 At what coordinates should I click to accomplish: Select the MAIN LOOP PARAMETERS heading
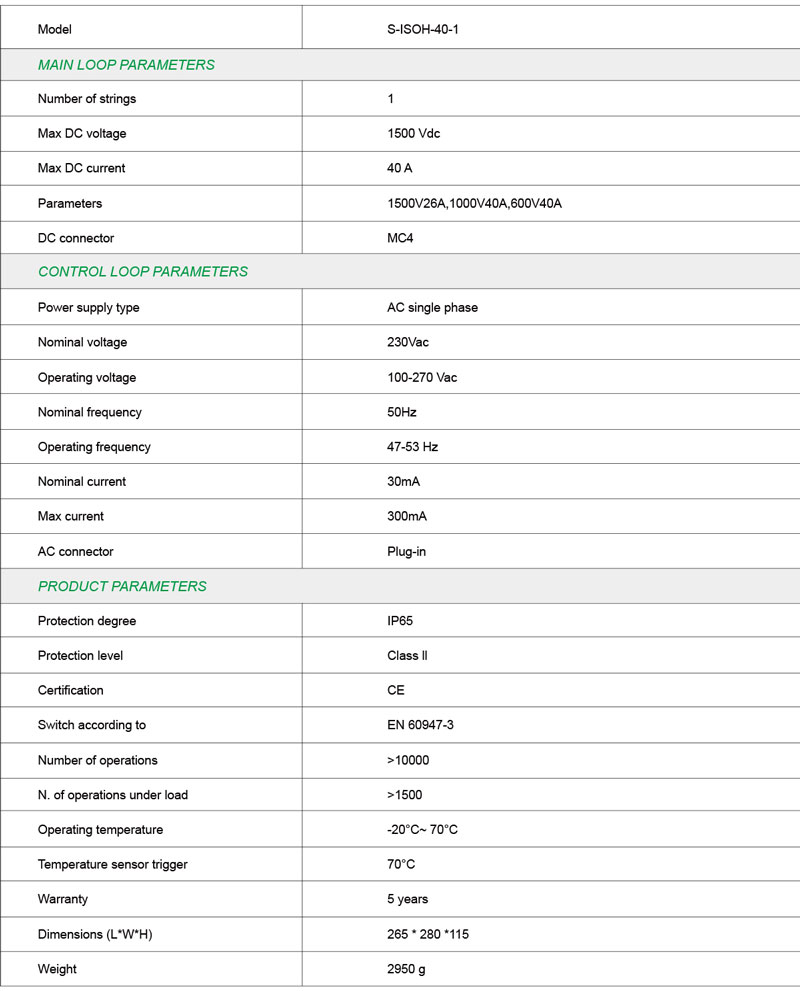click(126, 64)
